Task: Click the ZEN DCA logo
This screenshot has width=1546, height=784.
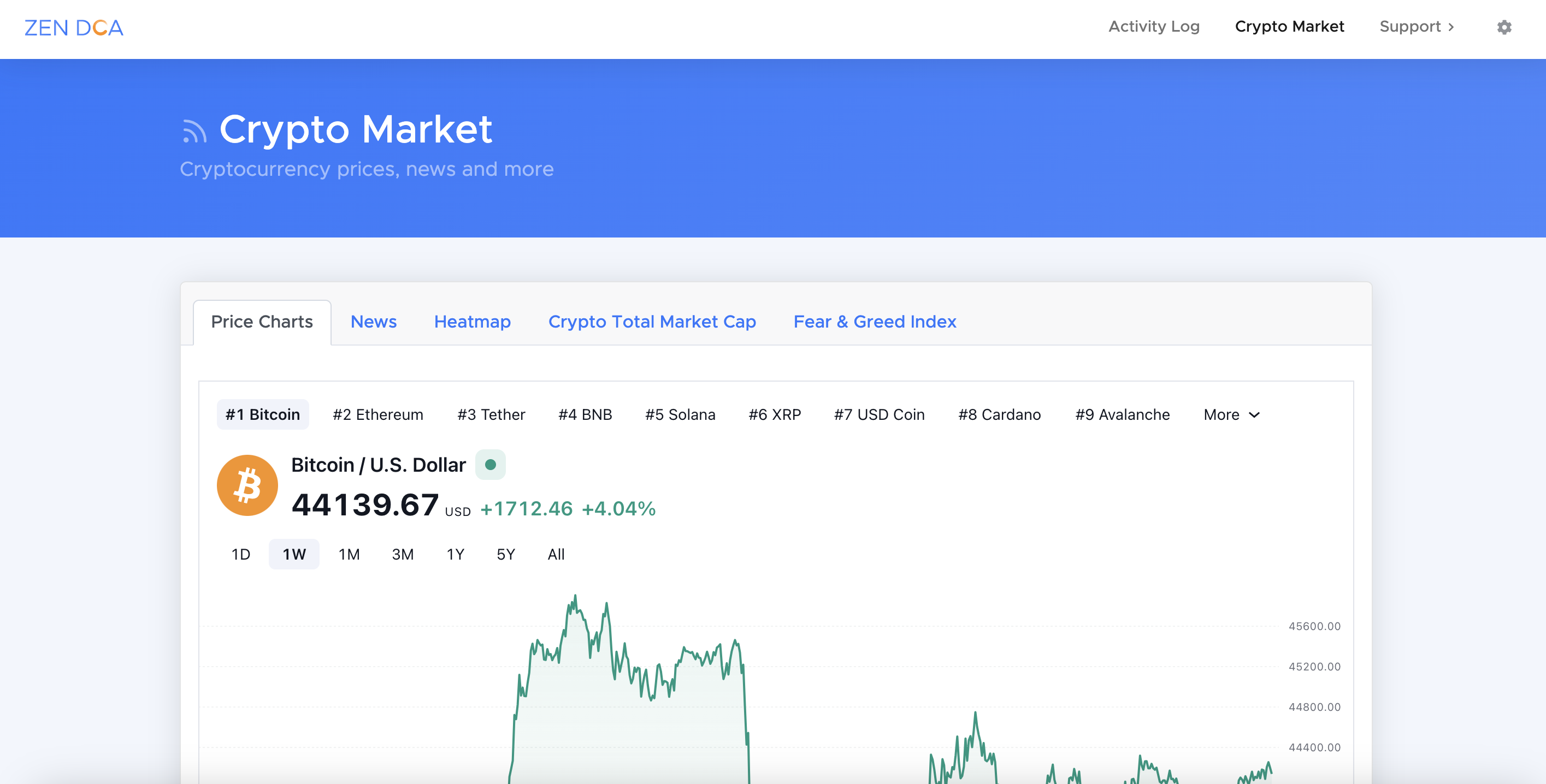Action: (x=74, y=28)
